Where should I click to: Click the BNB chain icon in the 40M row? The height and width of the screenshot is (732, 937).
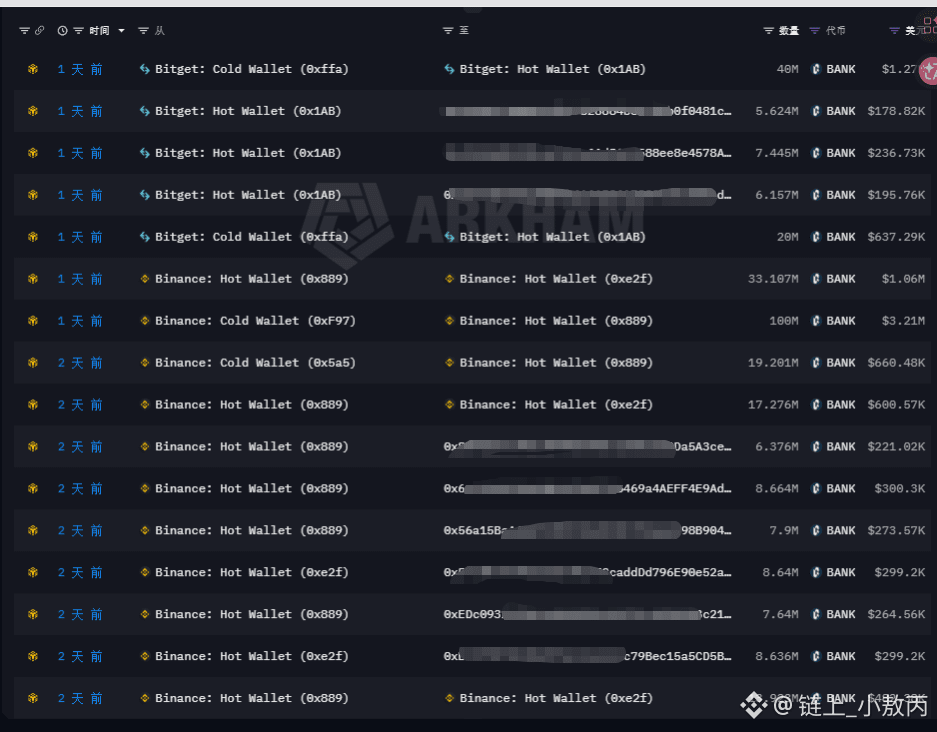[x=33, y=69]
